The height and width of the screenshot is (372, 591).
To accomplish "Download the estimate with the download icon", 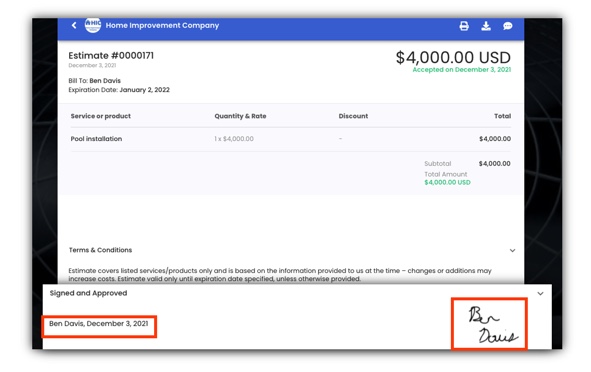I will coord(486,26).
